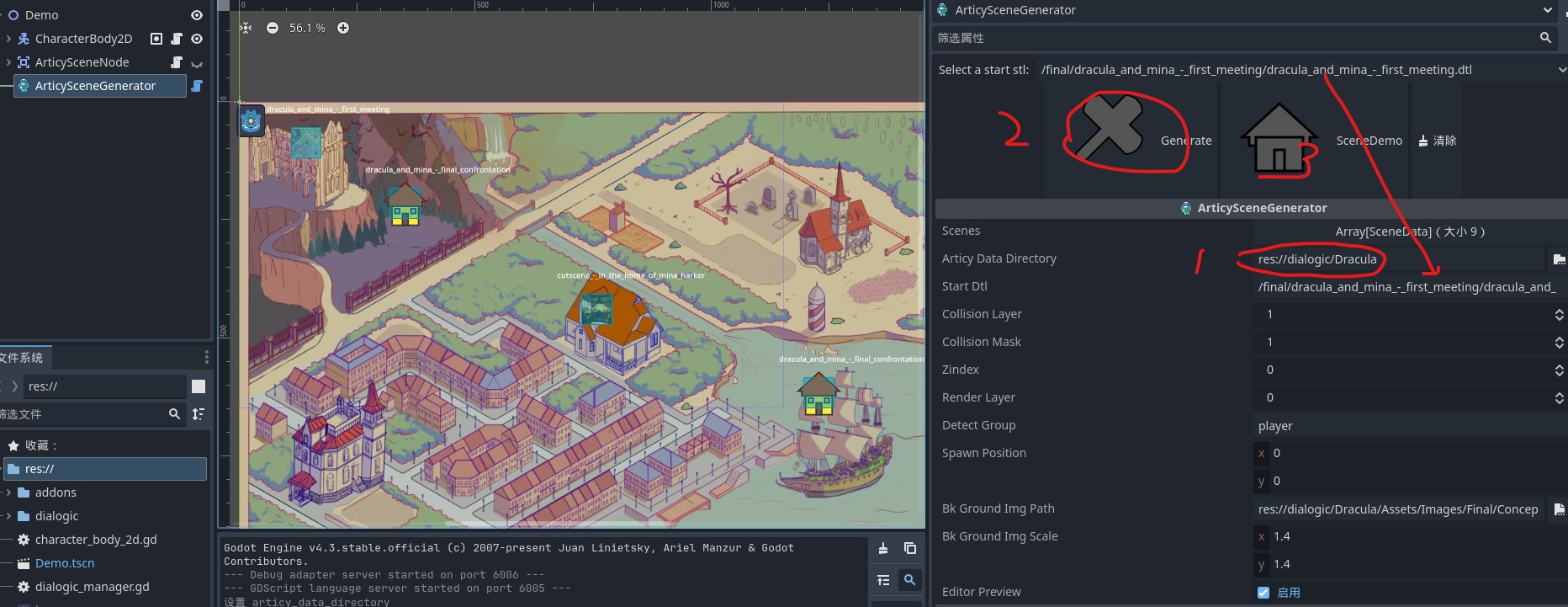1568x607 pixels.
Task: Browse for Bk Ground Img Path file
Action: point(1558,509)
